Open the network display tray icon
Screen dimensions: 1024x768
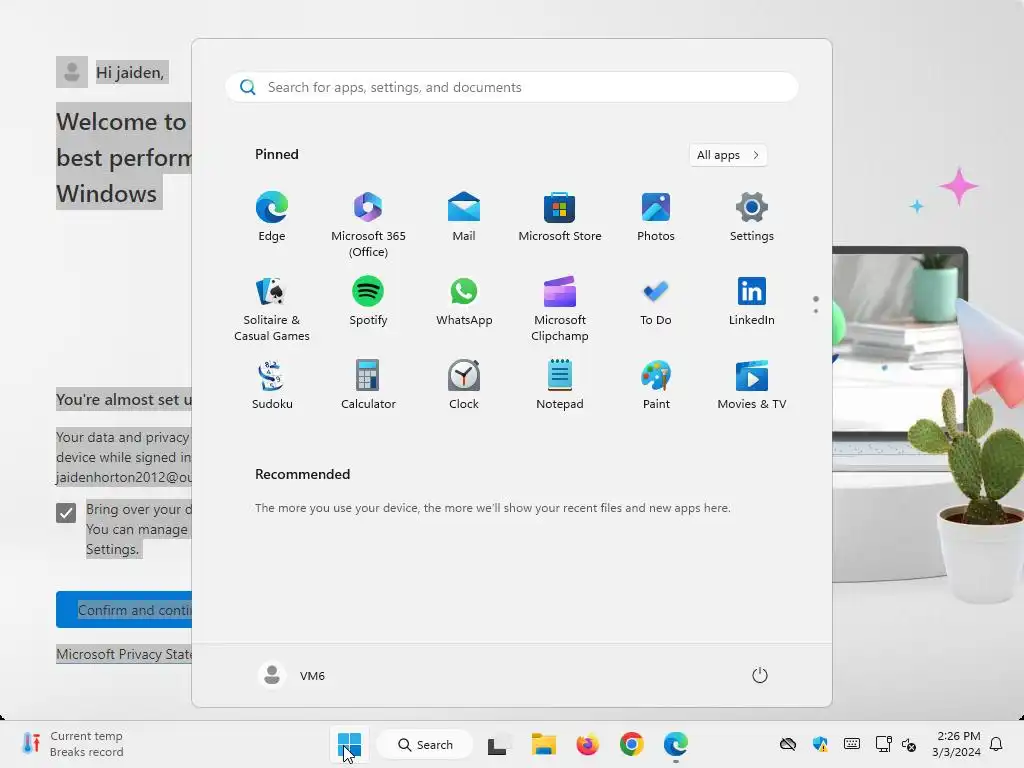(884, 744)
